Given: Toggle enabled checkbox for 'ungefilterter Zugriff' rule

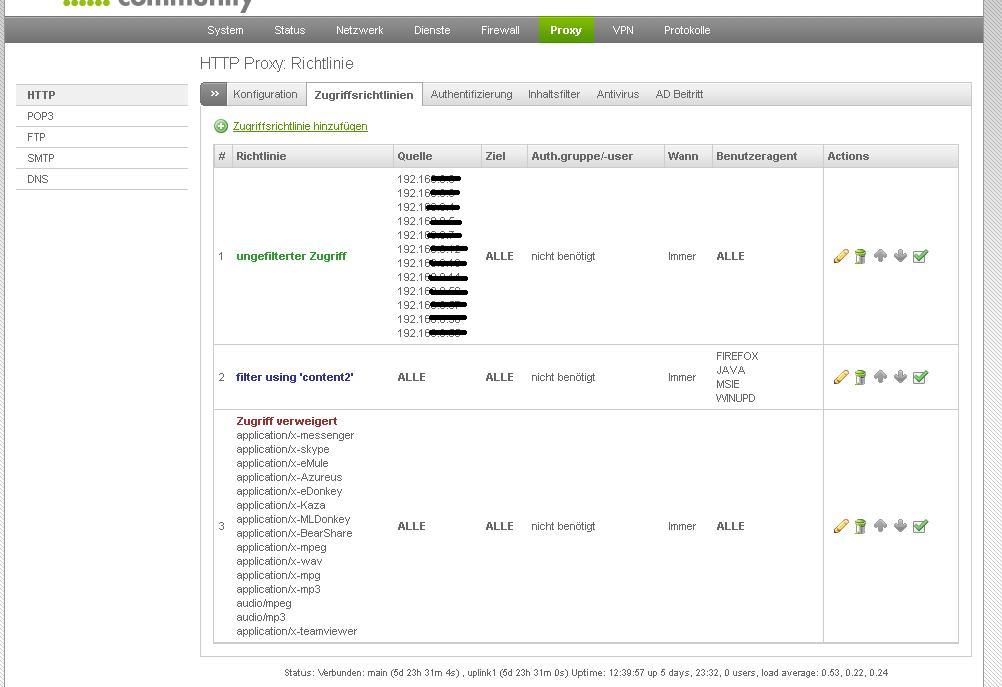Looking at the screenshot, I should [920, 256].
